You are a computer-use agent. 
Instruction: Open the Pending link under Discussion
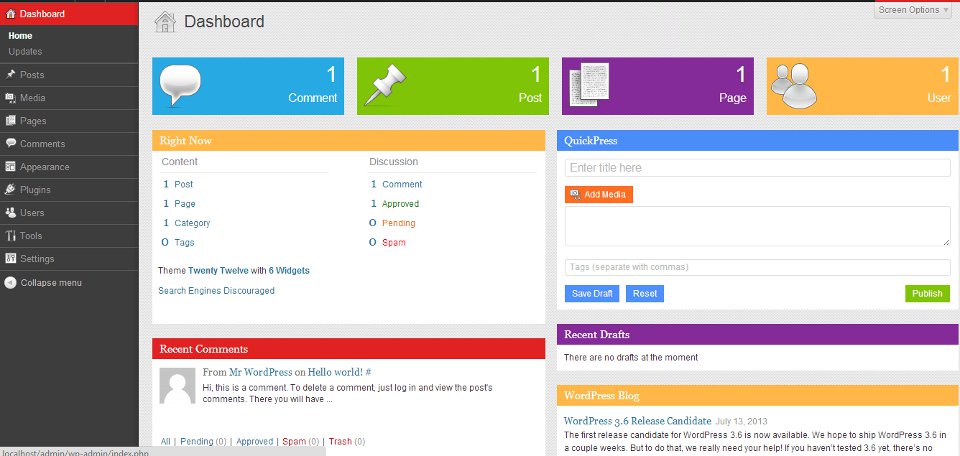(399, 223)
